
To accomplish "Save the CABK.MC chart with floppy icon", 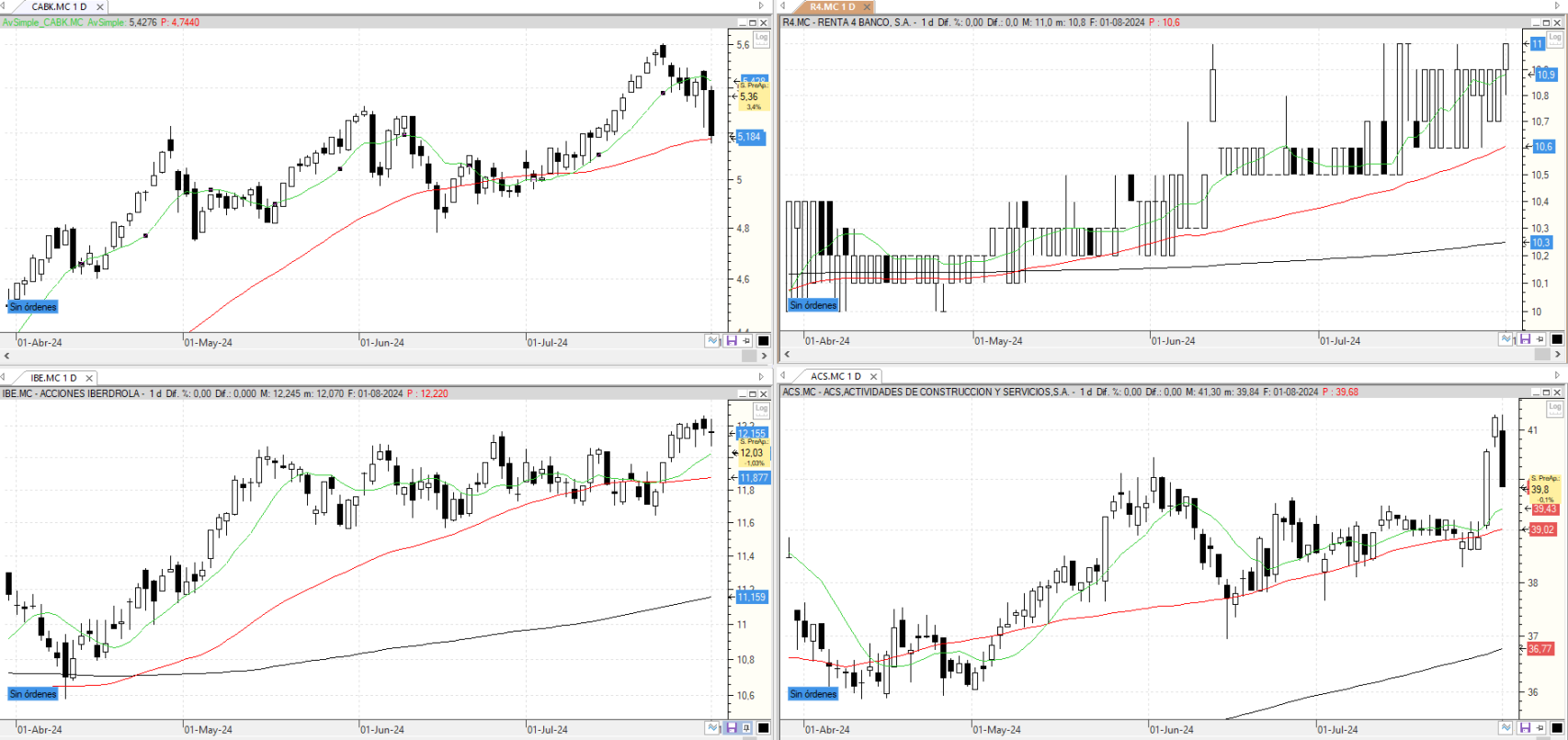I will (x=732, y=340).
